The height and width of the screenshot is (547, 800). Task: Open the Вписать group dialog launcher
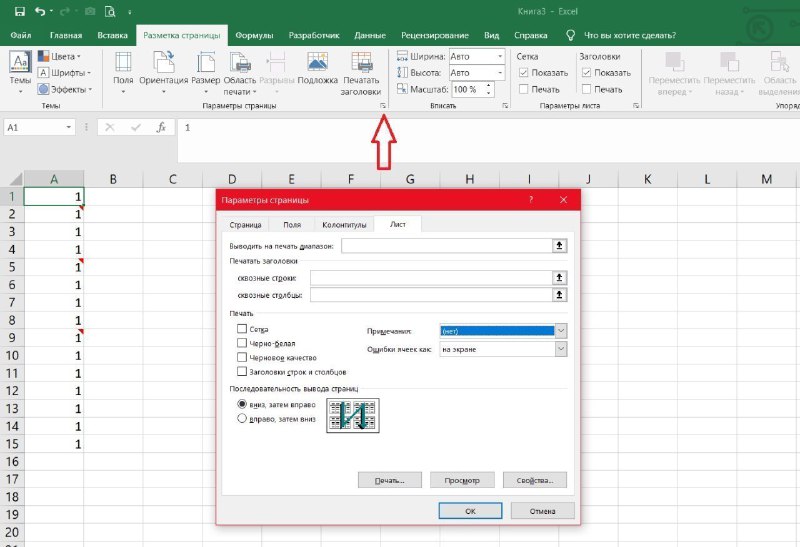click(x=505, y=106)
